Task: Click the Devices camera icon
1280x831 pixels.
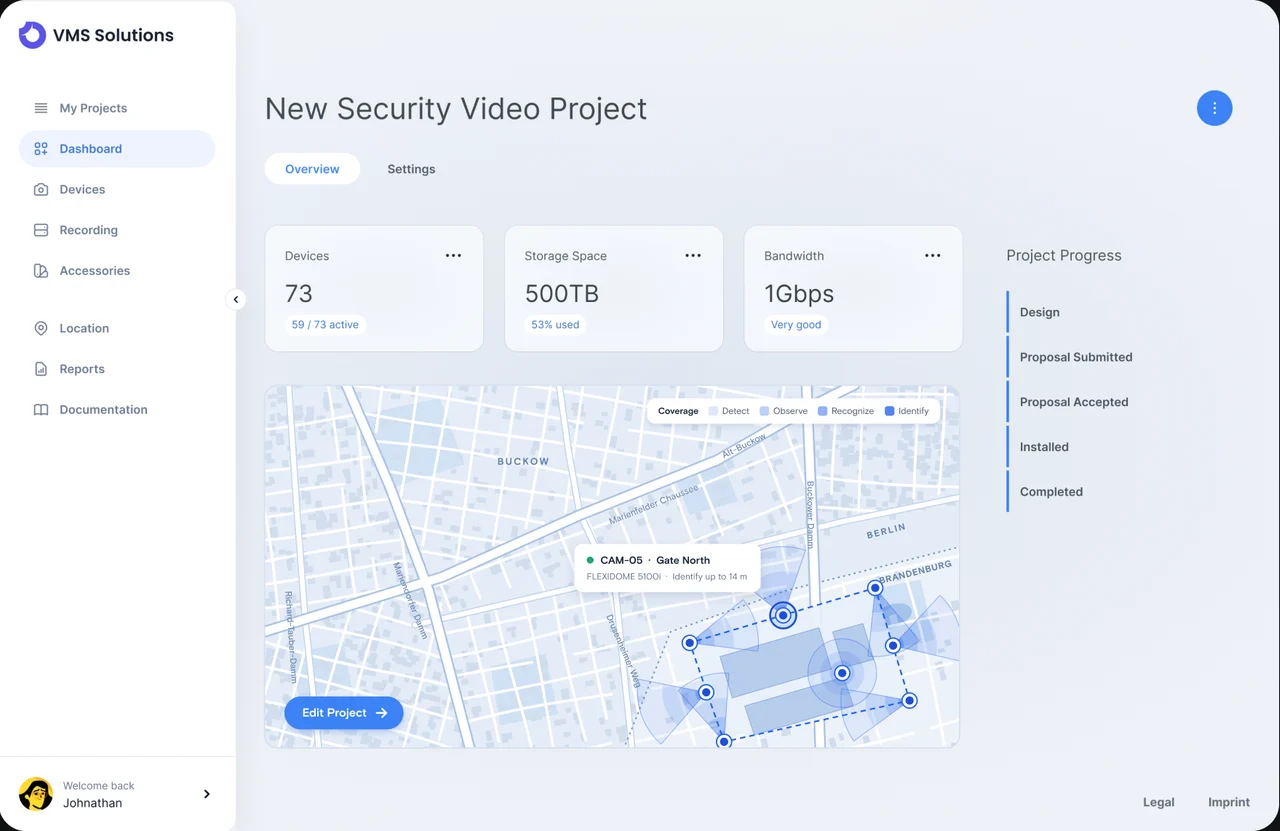Action: pos(41,190)
